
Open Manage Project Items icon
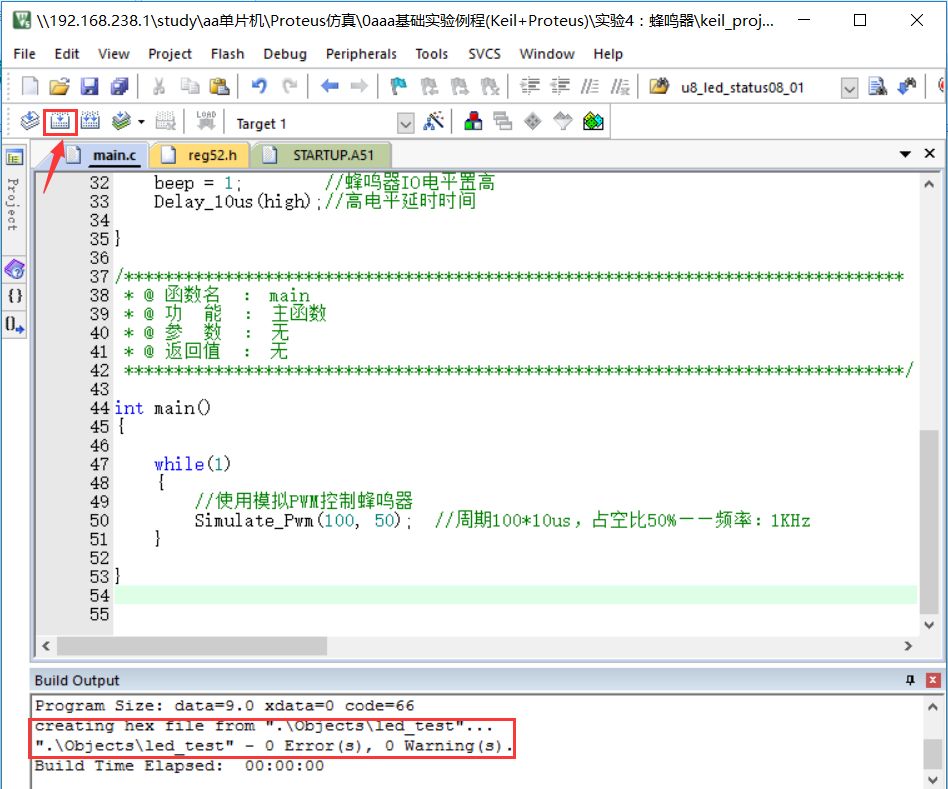pos(473,122)
